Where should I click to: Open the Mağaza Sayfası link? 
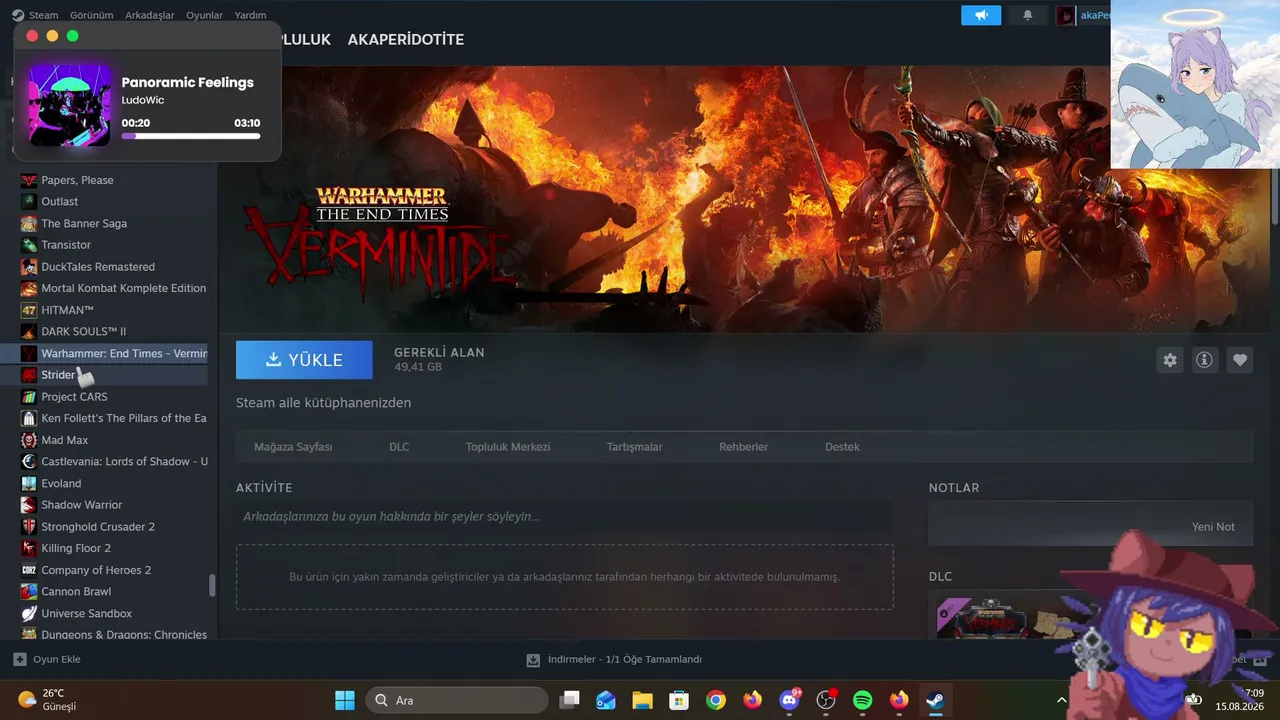tap(293, 447)
